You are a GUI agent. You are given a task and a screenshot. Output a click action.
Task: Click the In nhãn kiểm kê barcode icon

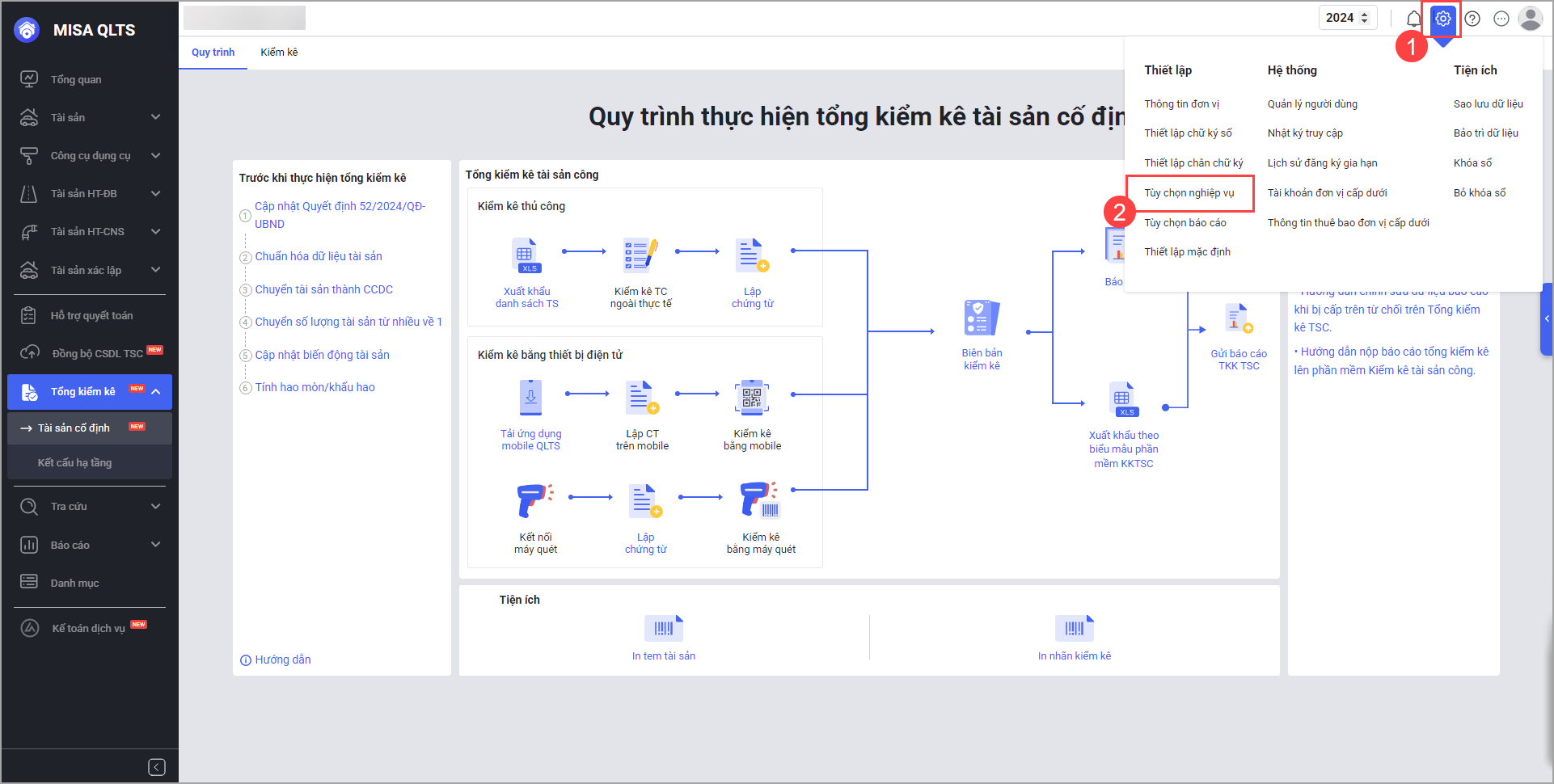(x=1075, y=628)
